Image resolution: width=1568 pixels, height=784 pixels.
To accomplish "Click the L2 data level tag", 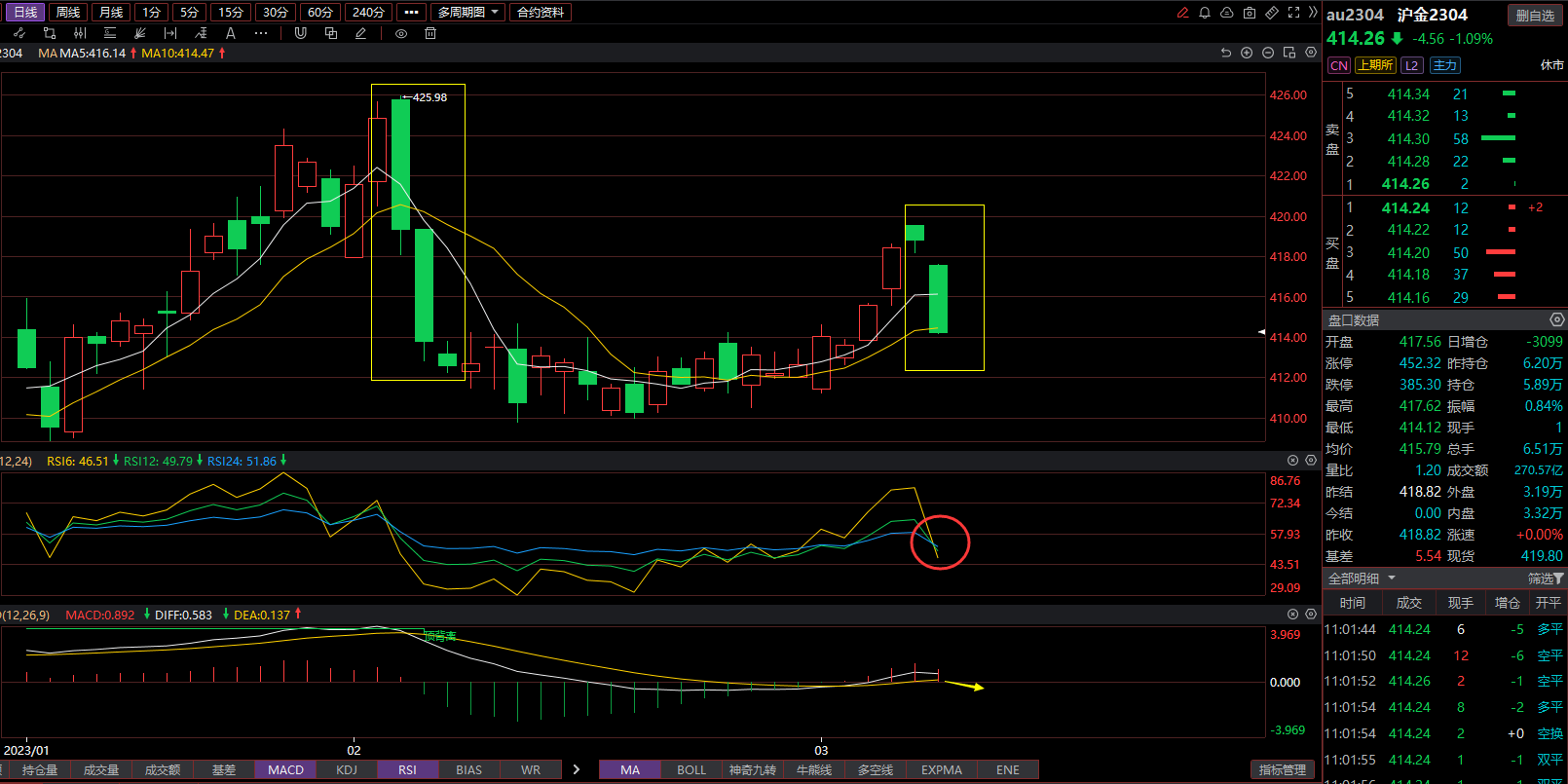I will [1412, 65].
